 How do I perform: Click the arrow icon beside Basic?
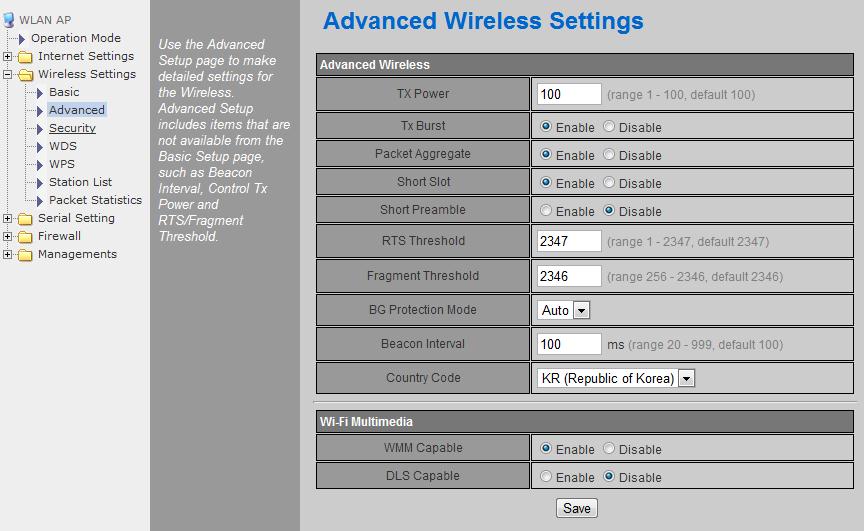coord(40,93)
